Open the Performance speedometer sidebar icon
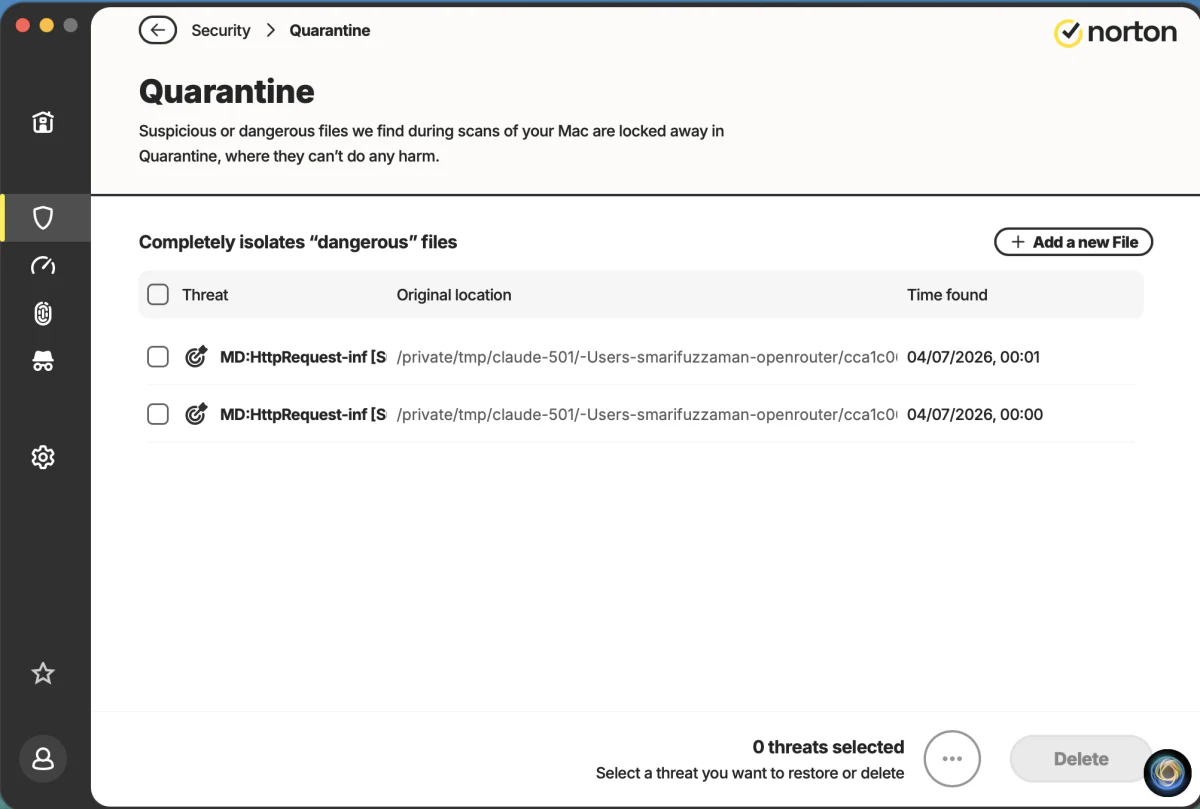The height and width of the screenshot is (809, 1200). [x=43, y=266]
